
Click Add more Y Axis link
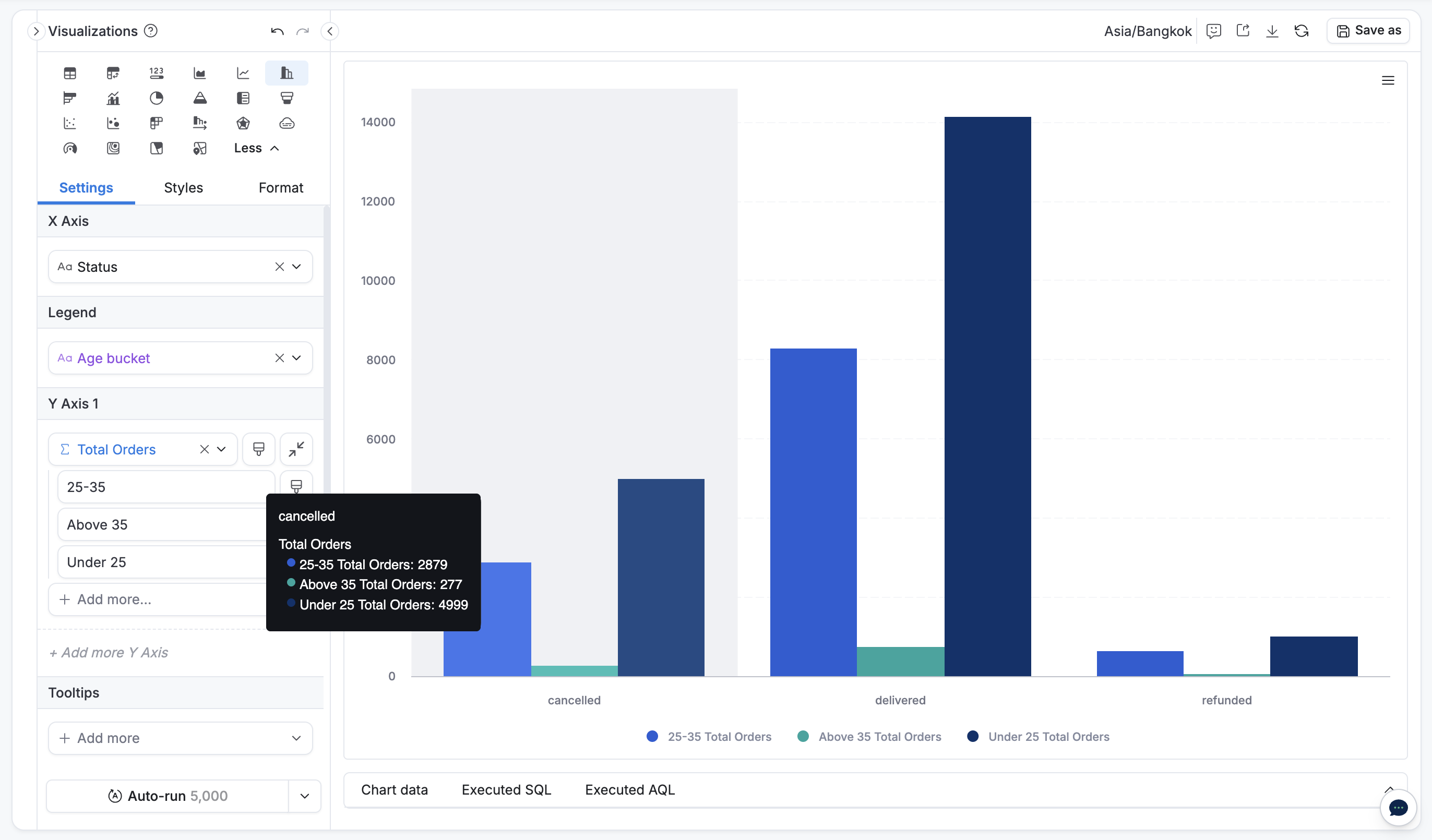(109, 652)
